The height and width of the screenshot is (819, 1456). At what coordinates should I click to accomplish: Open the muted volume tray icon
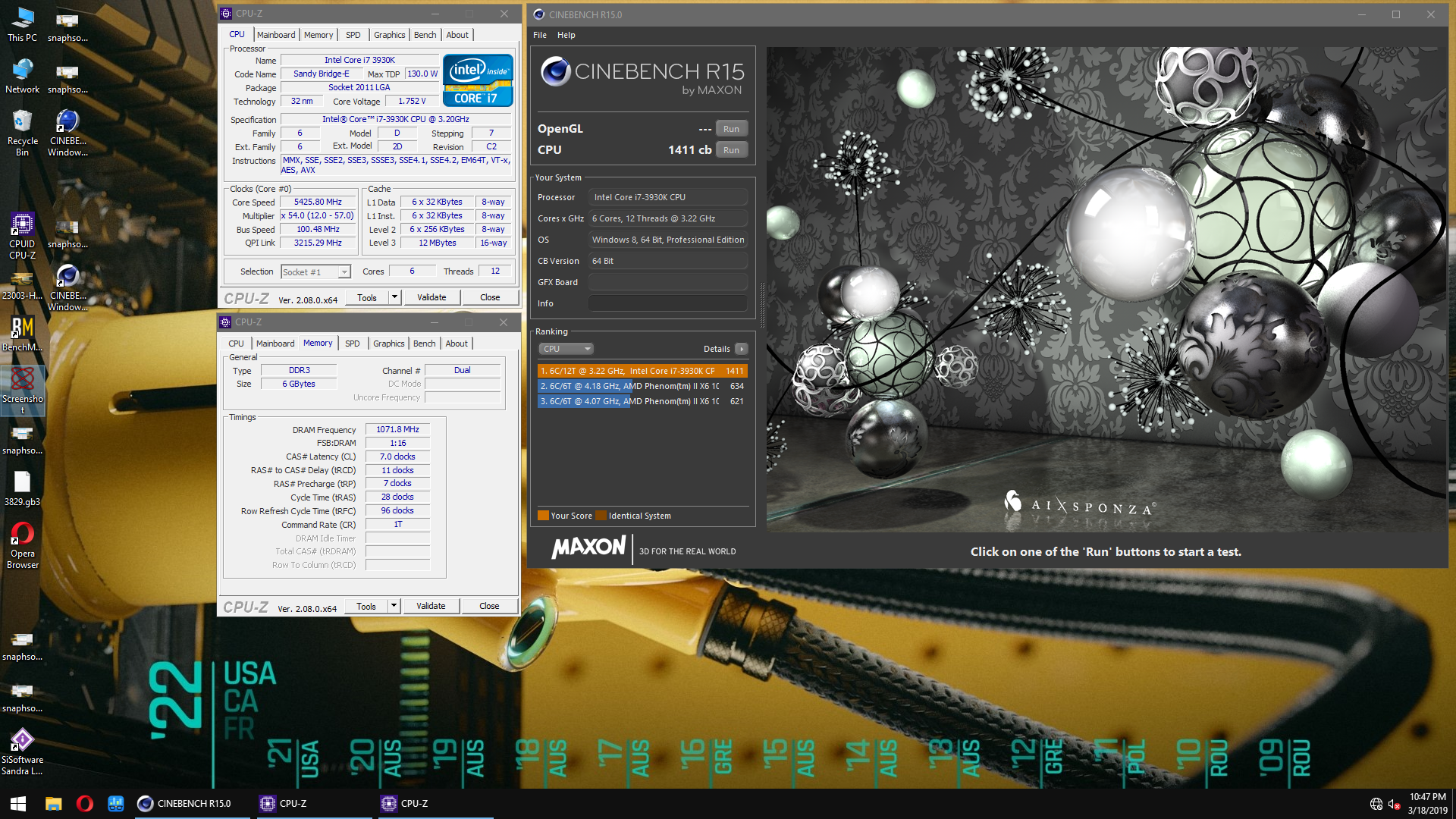1394,804
